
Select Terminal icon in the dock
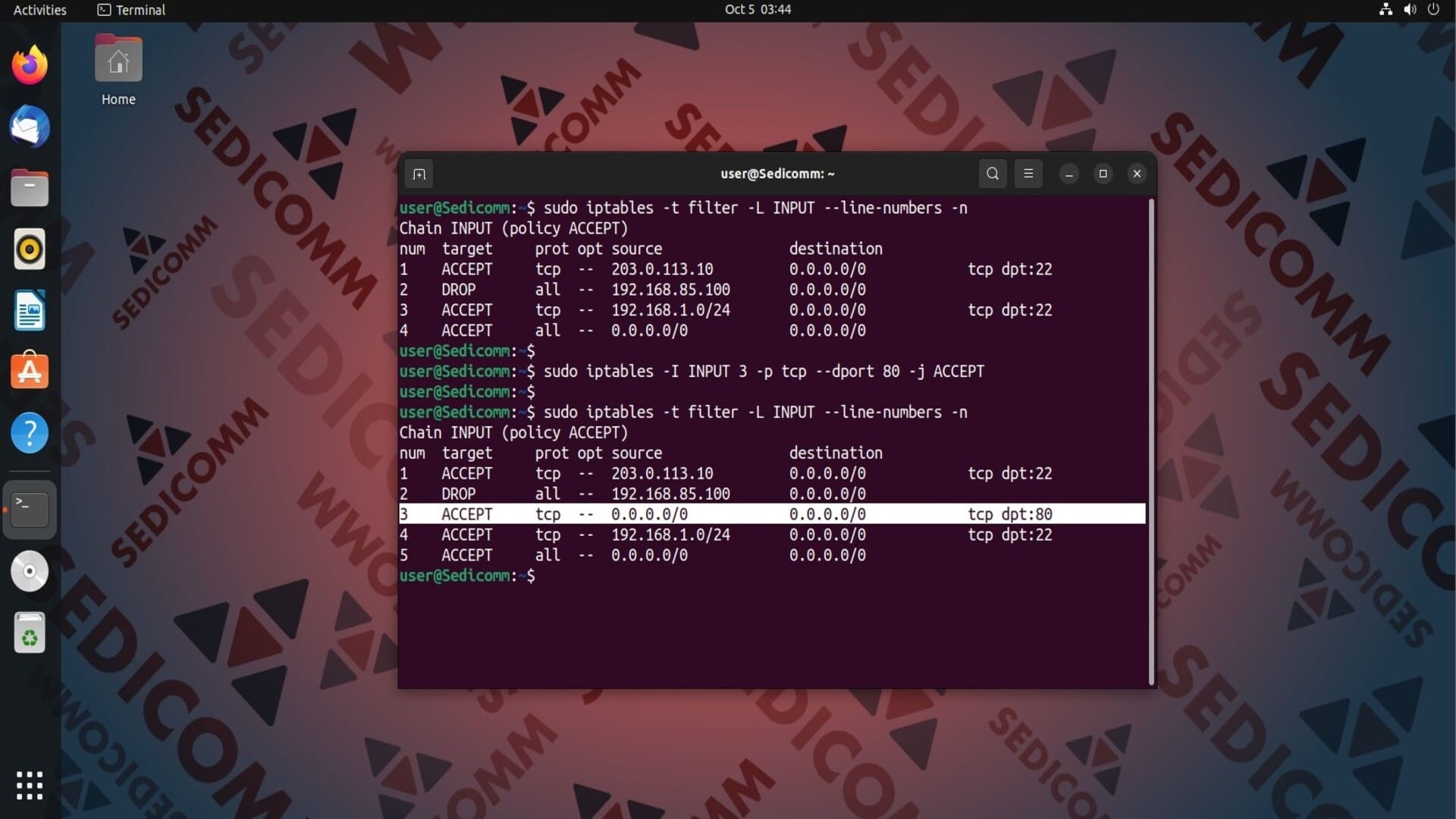pyautogui.click(x=30, y=510)
